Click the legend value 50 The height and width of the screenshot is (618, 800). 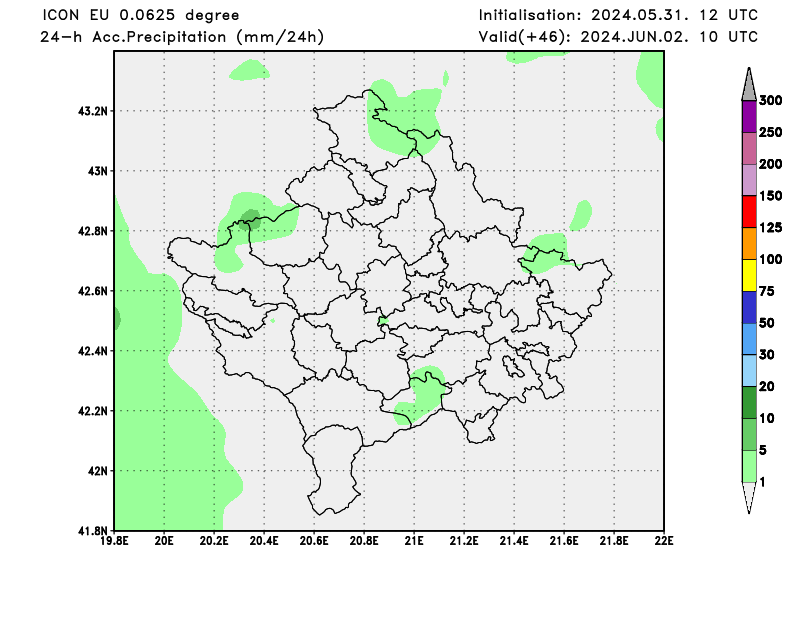click(767, 323)
